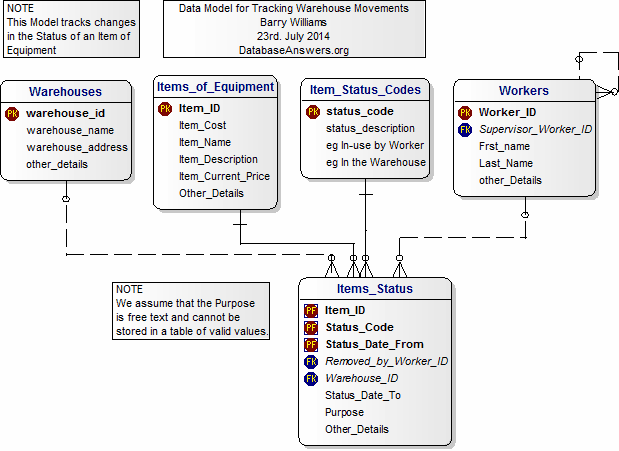Screen dimensions: 619x451
Task: Click the FK icon next to Warehouse_ID
Action: click(x=311, y=379)
